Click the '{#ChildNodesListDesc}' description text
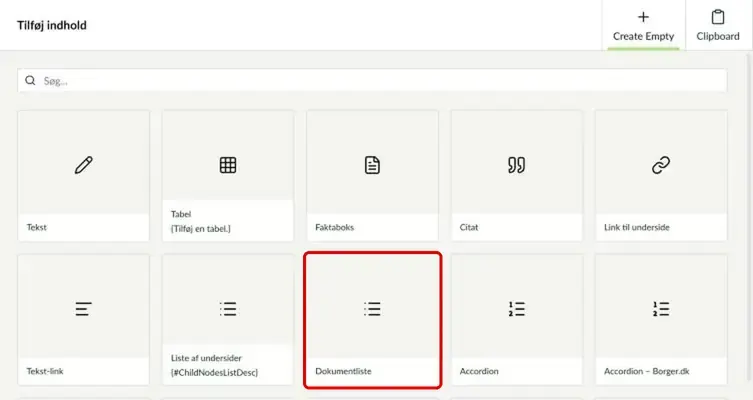The image size is (753, 400). [214, 373]
